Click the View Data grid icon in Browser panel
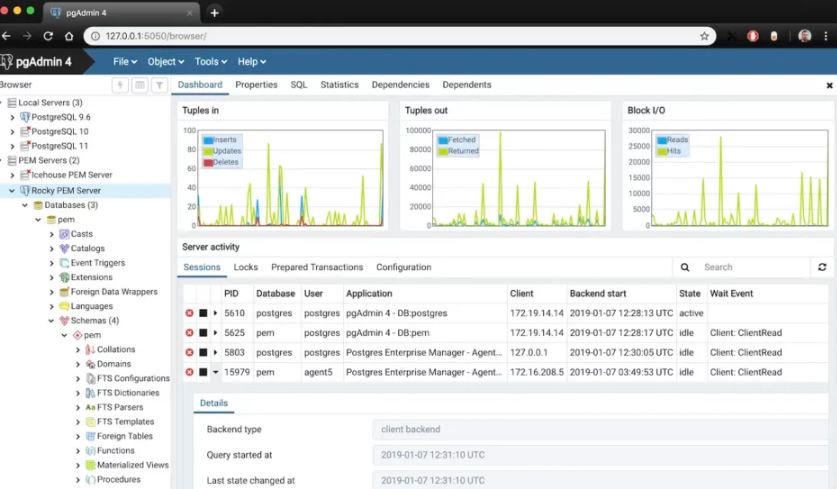The image size is (837, 489). tap(140, 85)
